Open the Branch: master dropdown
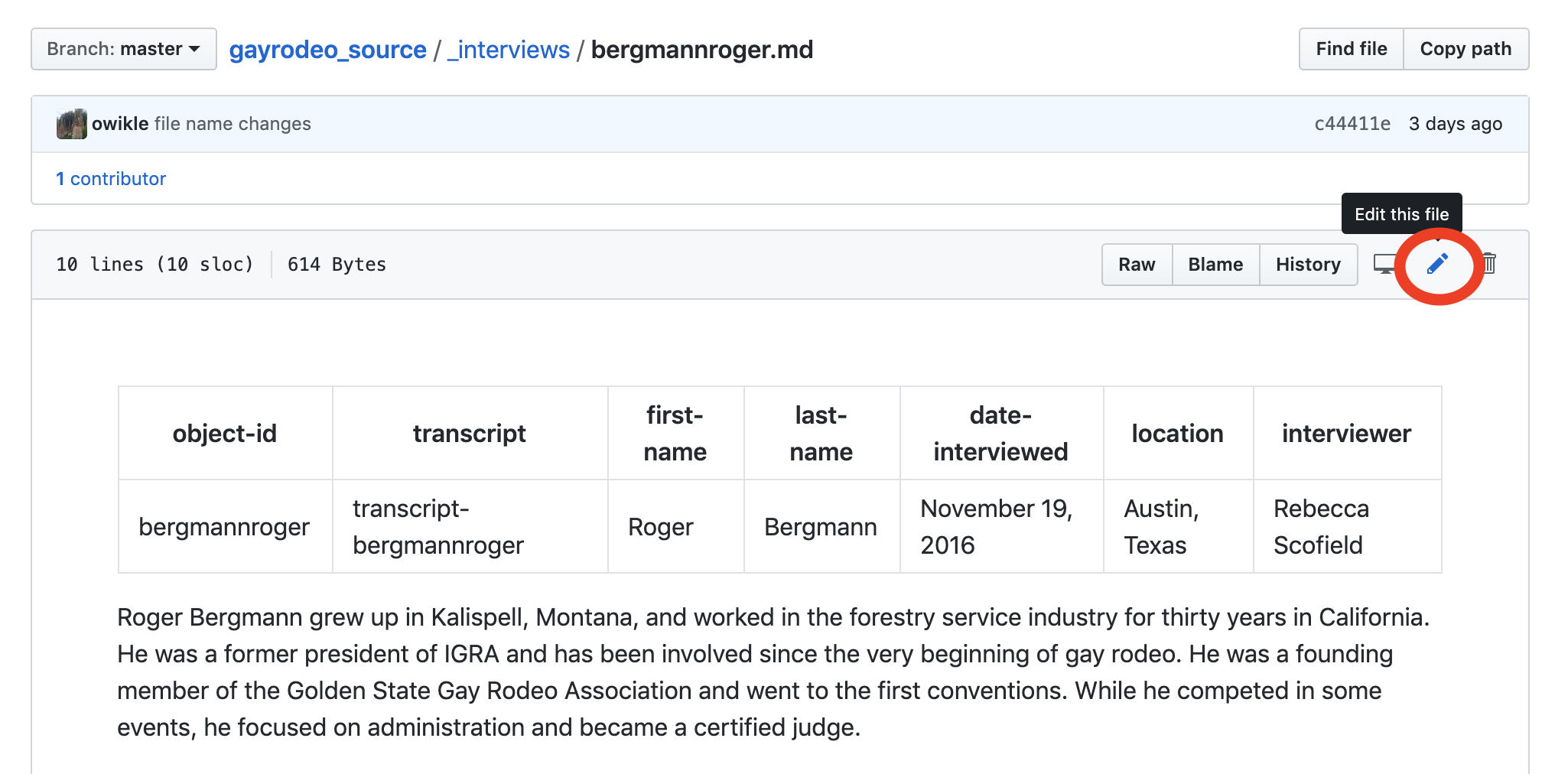The image size is (1568, 774). click(122, 48)
